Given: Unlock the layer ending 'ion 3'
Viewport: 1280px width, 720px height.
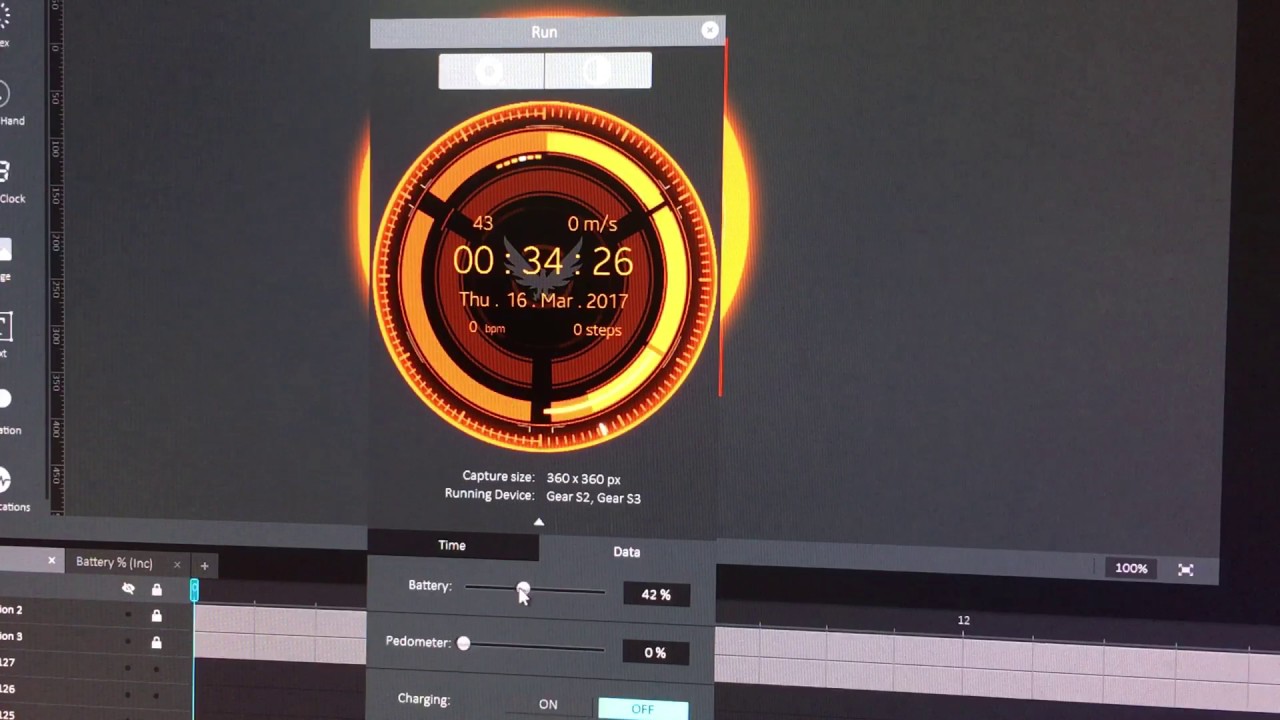Looking at the screenshot, I should 156,643.
